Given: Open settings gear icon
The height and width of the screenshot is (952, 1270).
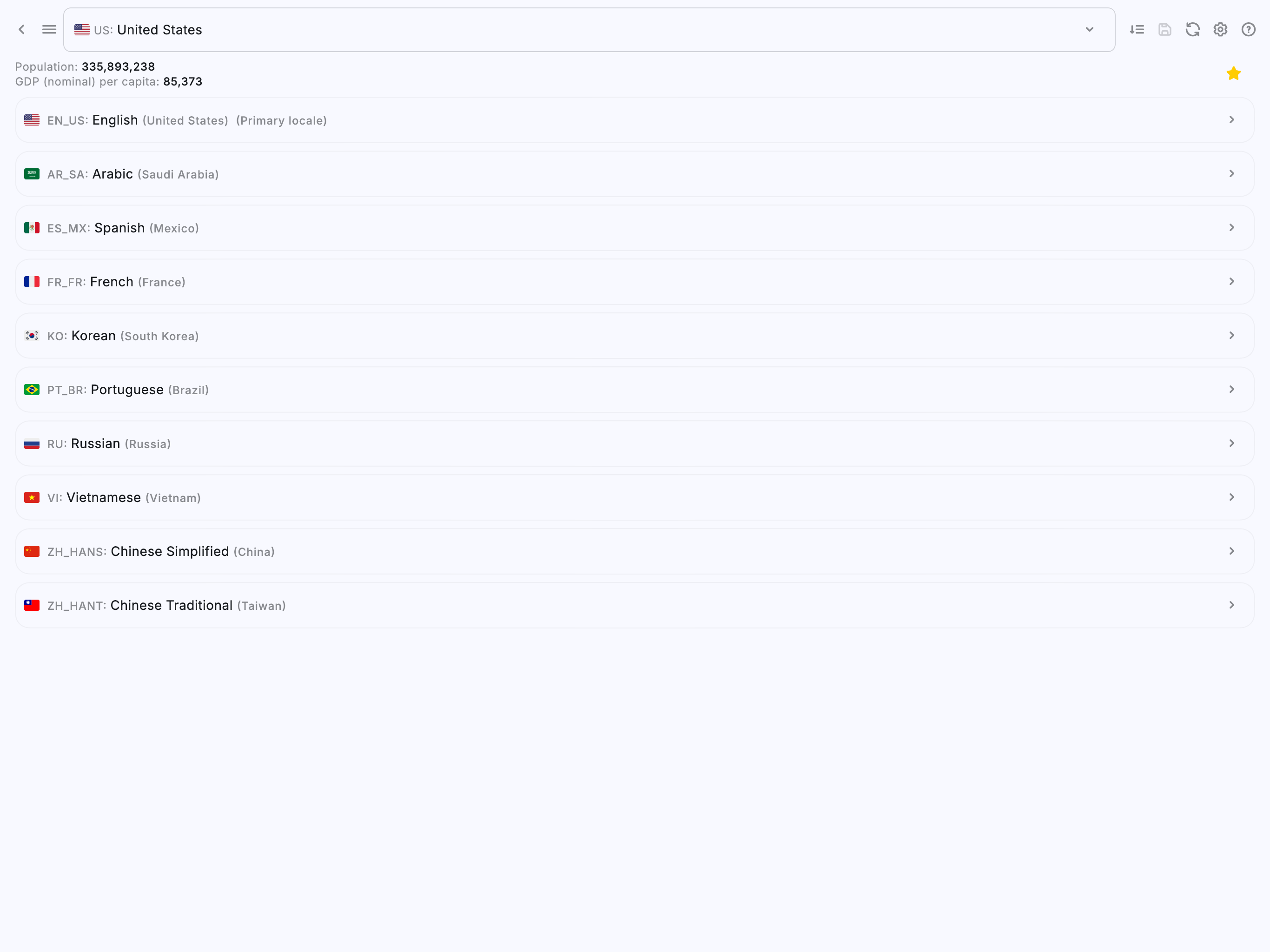Looking at the screenshot, I should click(x=1220, y=29).
